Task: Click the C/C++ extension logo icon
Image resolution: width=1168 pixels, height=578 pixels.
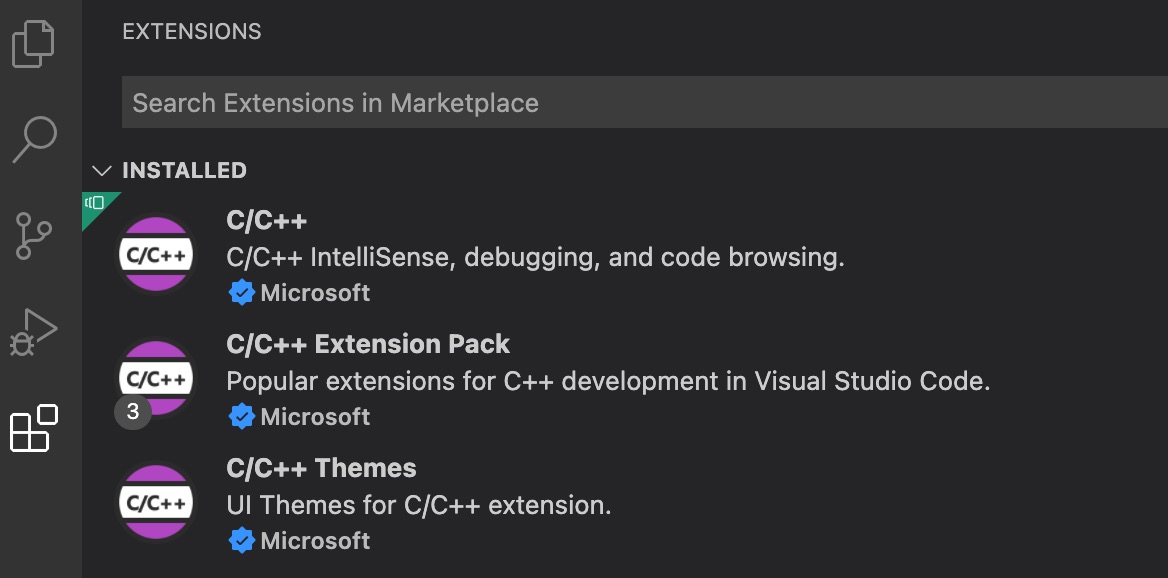Action: coord(156,255)
